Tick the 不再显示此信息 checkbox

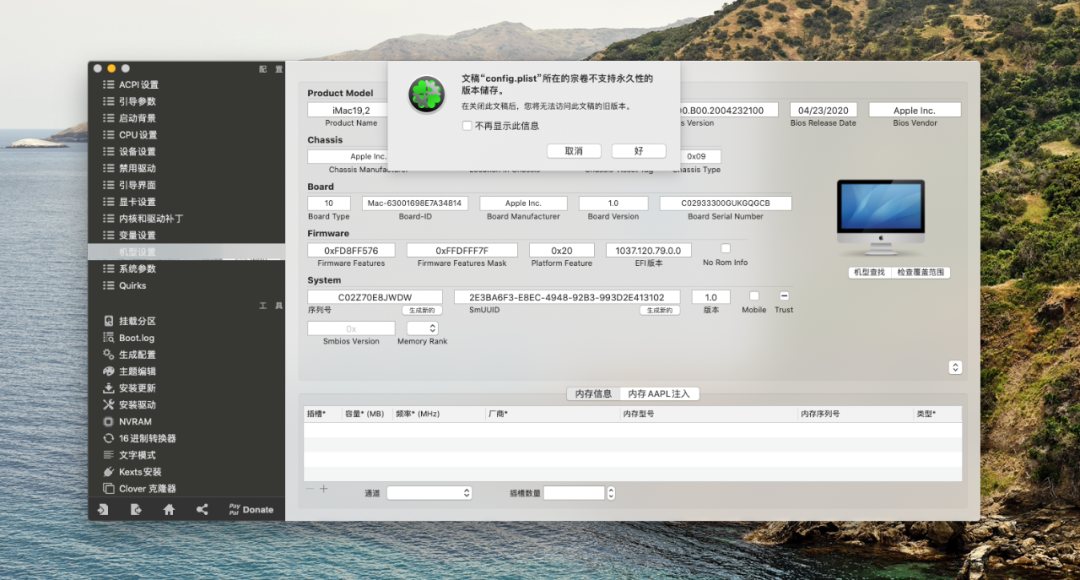[467, 126]
